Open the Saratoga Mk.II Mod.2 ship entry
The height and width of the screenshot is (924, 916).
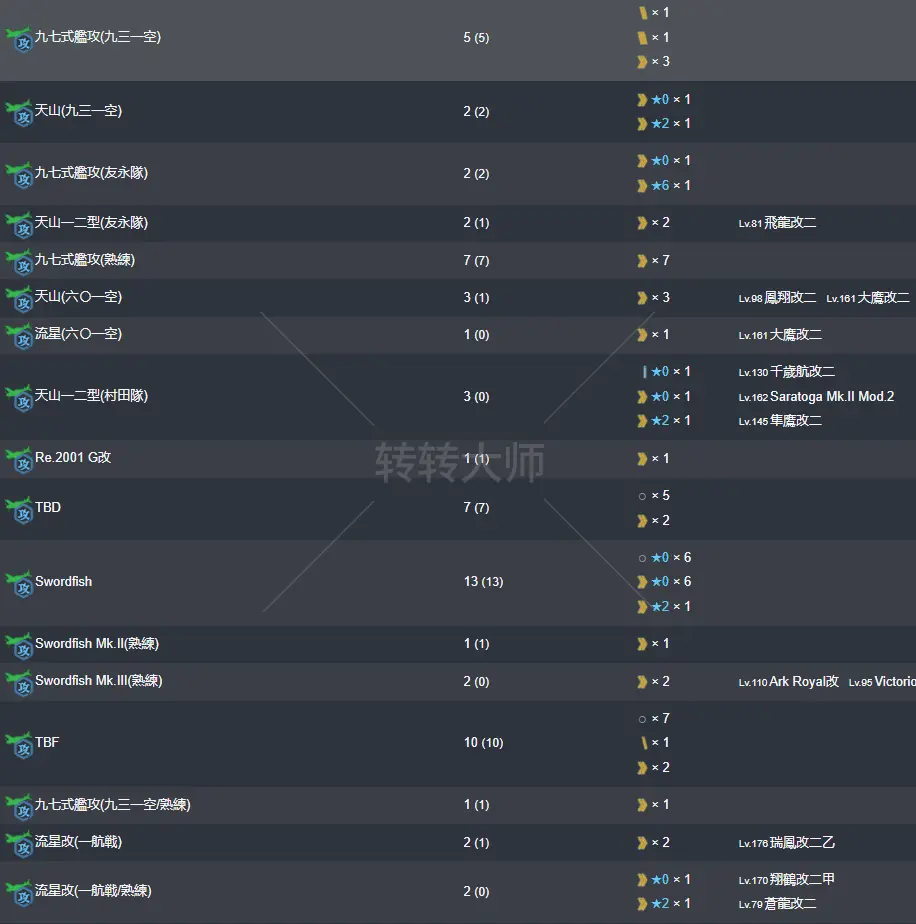832,397
